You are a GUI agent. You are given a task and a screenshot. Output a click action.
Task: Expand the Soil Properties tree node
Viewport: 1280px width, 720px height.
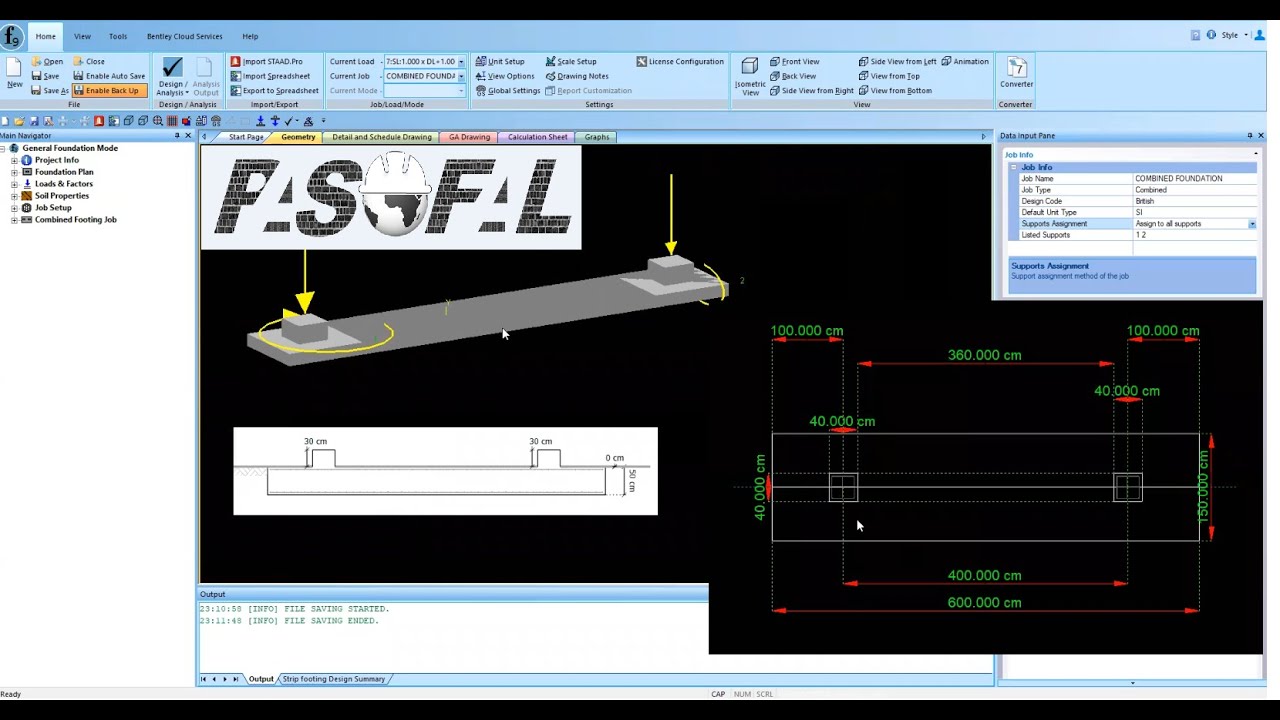(15, 196)
